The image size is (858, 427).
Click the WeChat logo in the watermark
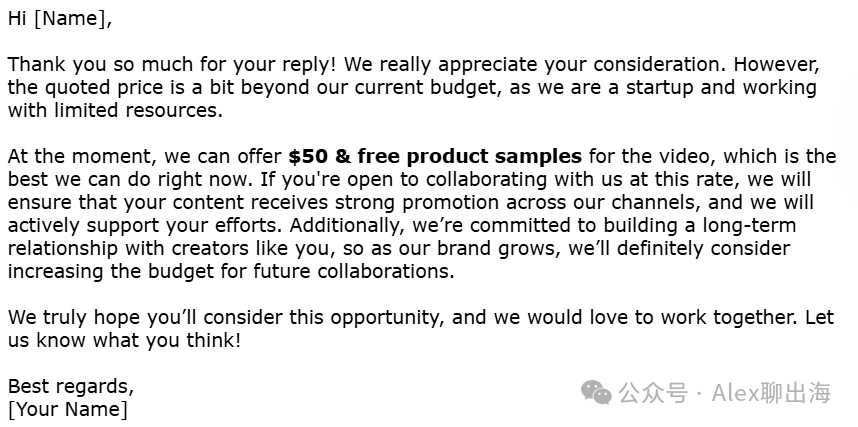[x=596, y=393]
